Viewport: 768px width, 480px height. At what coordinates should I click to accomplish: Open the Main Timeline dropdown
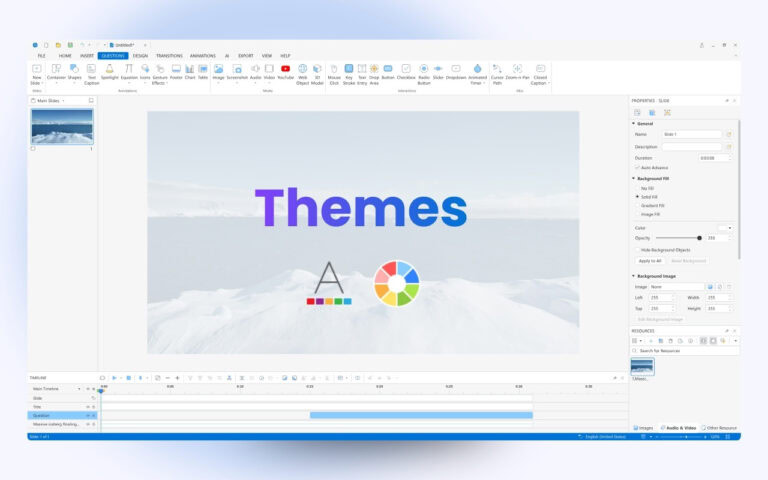79,389
